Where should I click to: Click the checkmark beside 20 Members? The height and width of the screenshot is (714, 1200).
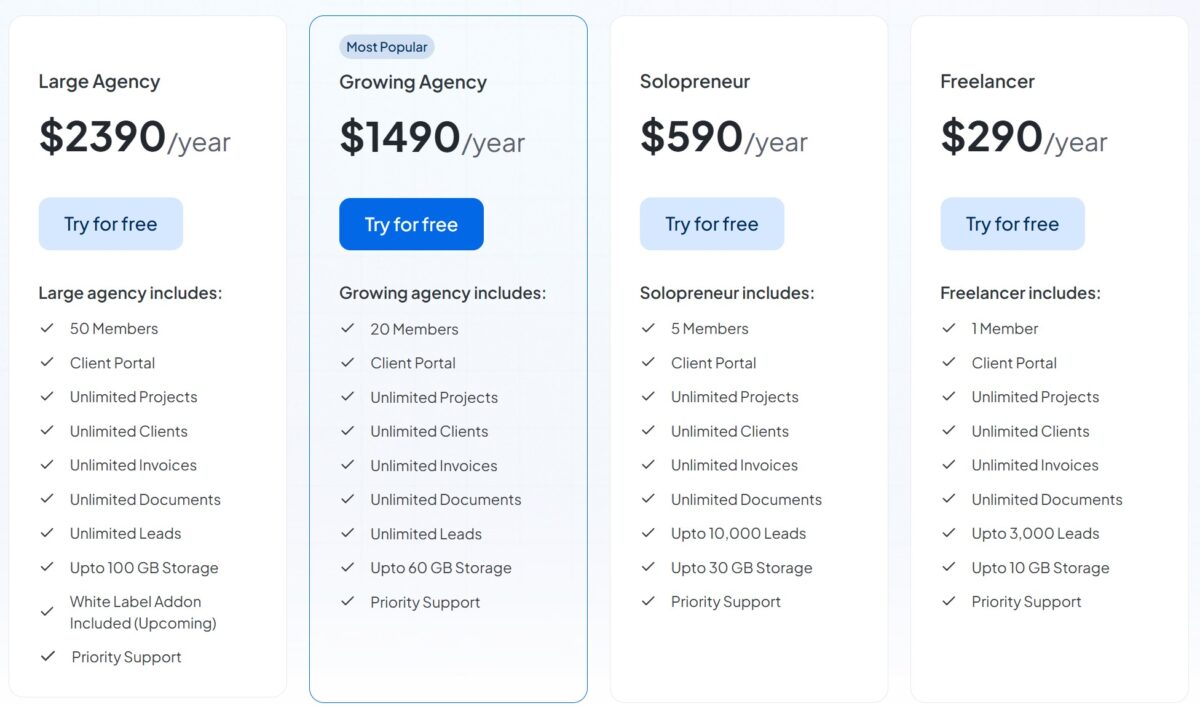(x=348, y=328)
